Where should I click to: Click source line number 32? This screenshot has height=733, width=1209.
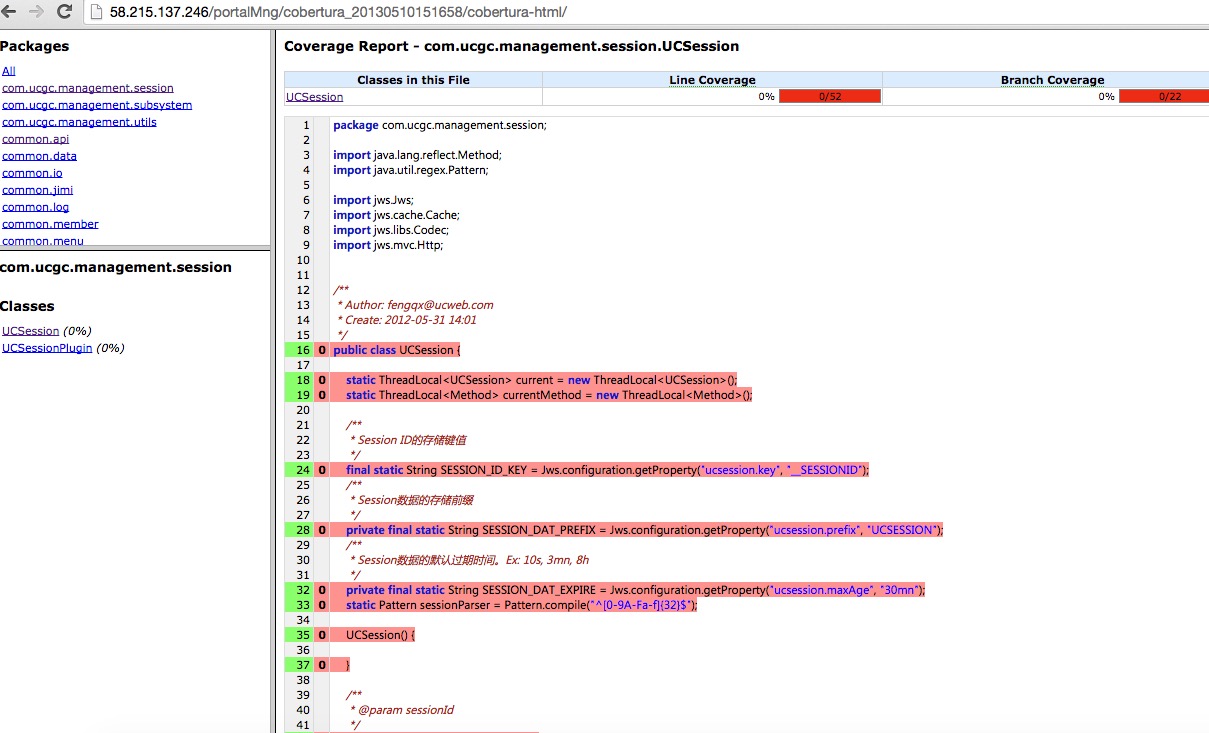(303, 590)
